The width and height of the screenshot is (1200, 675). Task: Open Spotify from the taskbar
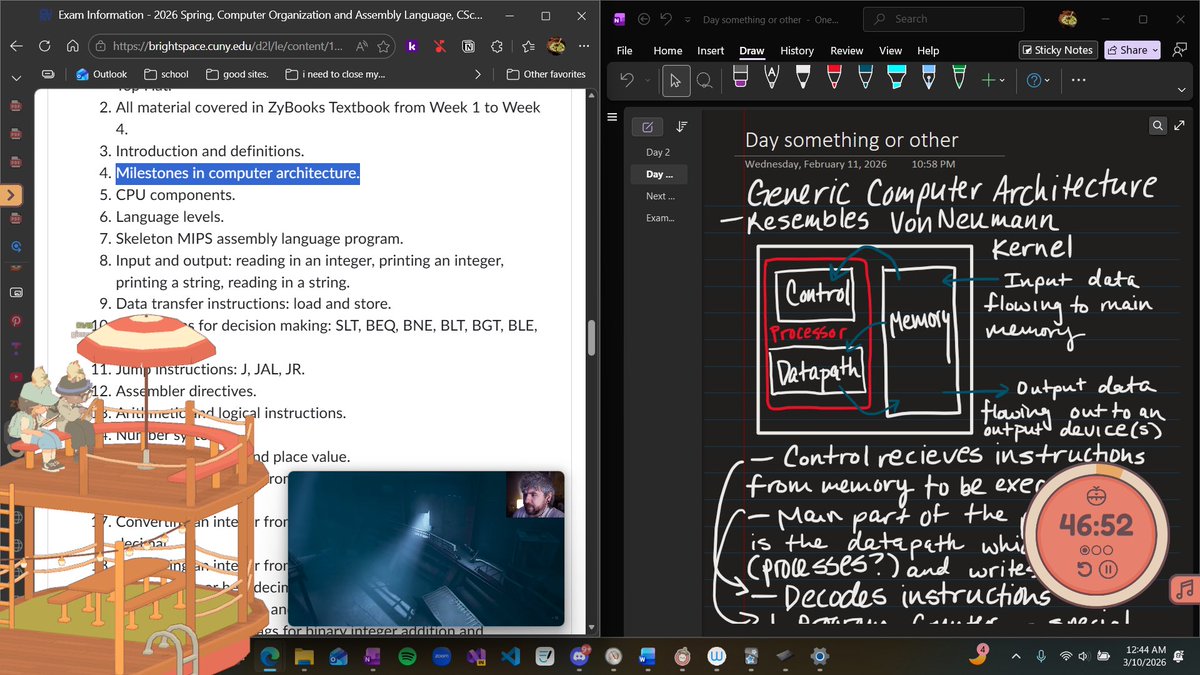click(407, 656)
